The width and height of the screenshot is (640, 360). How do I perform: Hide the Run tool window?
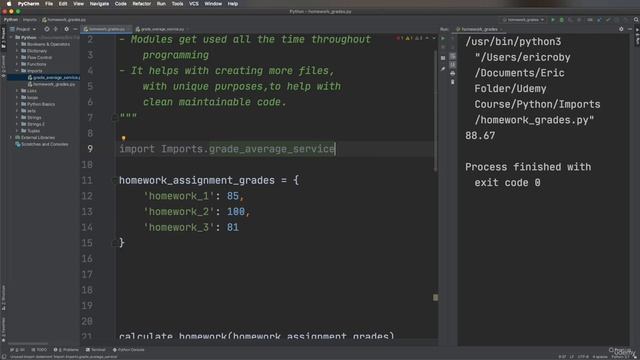pyautogui.click(x=630, y=29)
